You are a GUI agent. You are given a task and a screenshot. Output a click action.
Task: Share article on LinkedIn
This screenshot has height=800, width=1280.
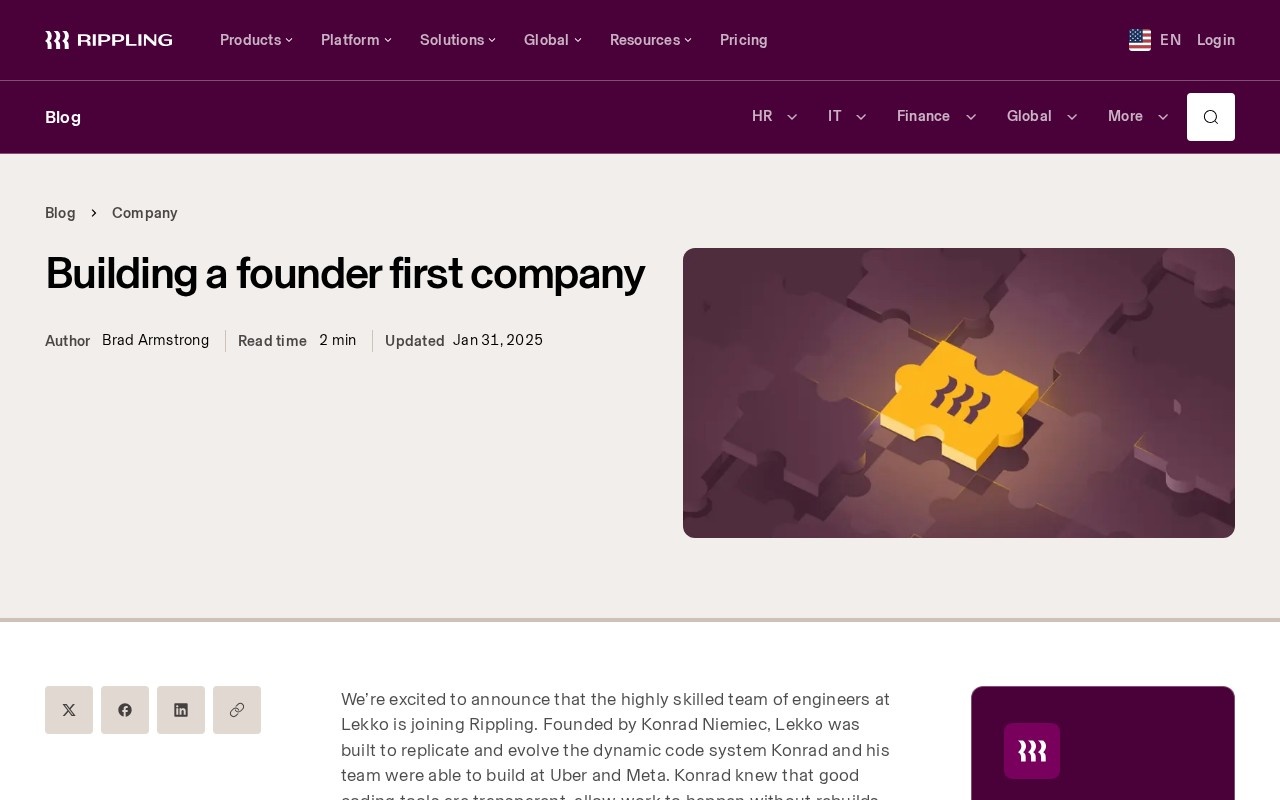tap(181, 710)
